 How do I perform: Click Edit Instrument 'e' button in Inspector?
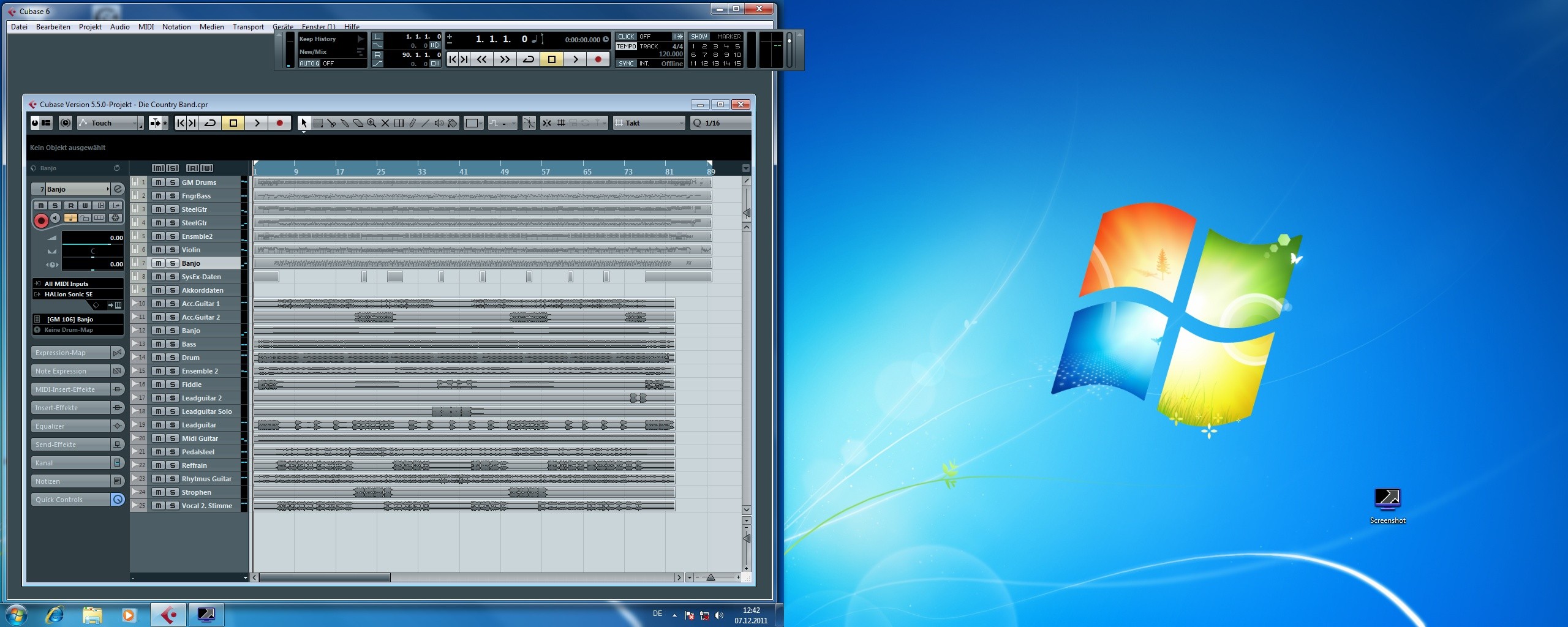pyautogui.click(x=118, y=189)
